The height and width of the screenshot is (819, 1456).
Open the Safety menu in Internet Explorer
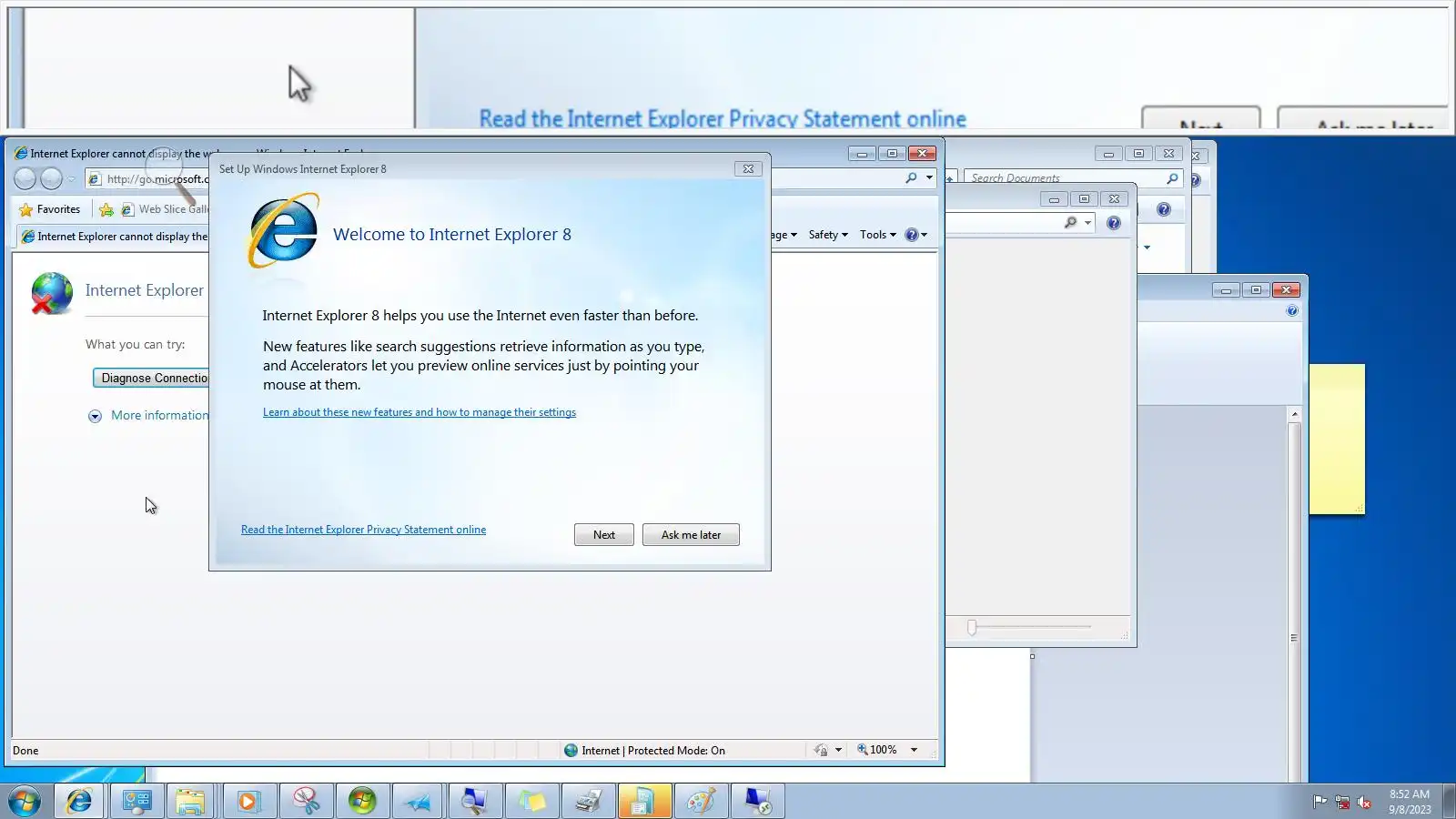pyautogui.click(x=828, y=235)
